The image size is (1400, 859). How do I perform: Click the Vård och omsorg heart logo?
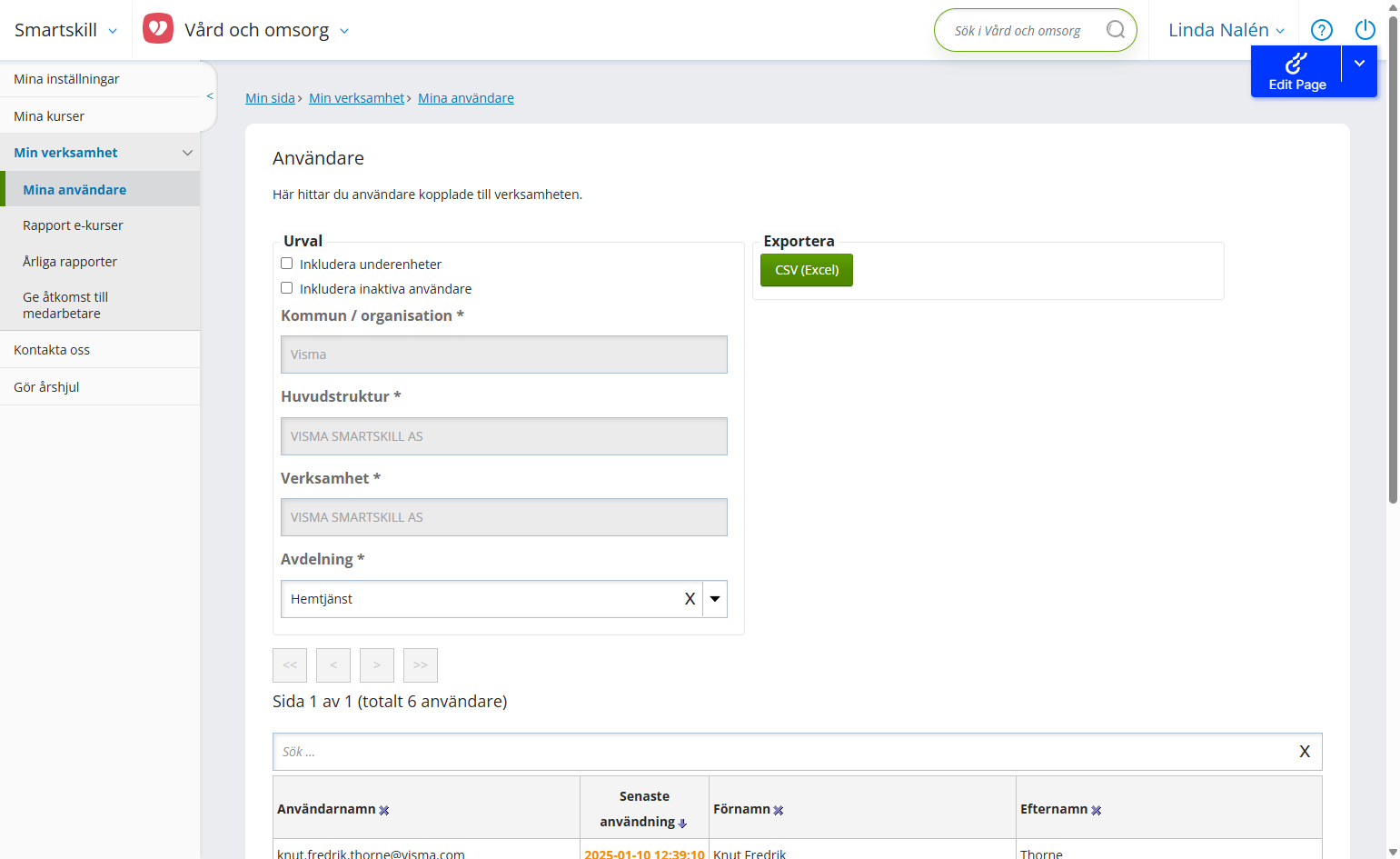(158, 29)
